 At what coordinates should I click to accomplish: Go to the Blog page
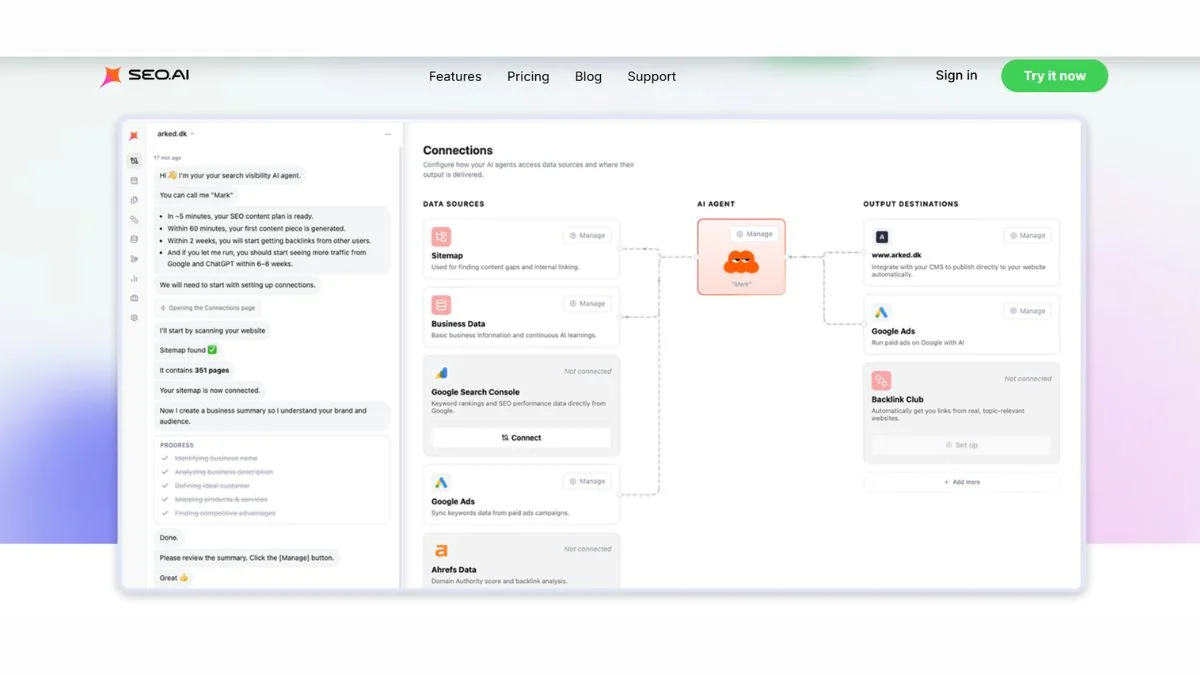(588, 76)
